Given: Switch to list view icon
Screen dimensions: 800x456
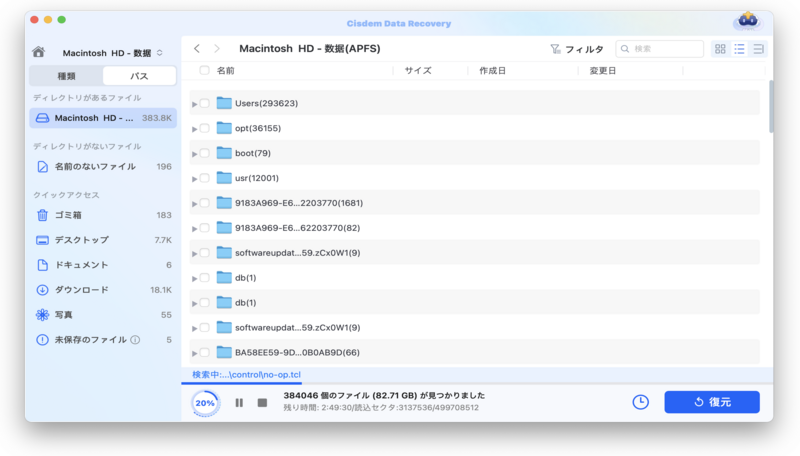Looking at the screenshot, I should pyautogui.click(x=739, y=49).
